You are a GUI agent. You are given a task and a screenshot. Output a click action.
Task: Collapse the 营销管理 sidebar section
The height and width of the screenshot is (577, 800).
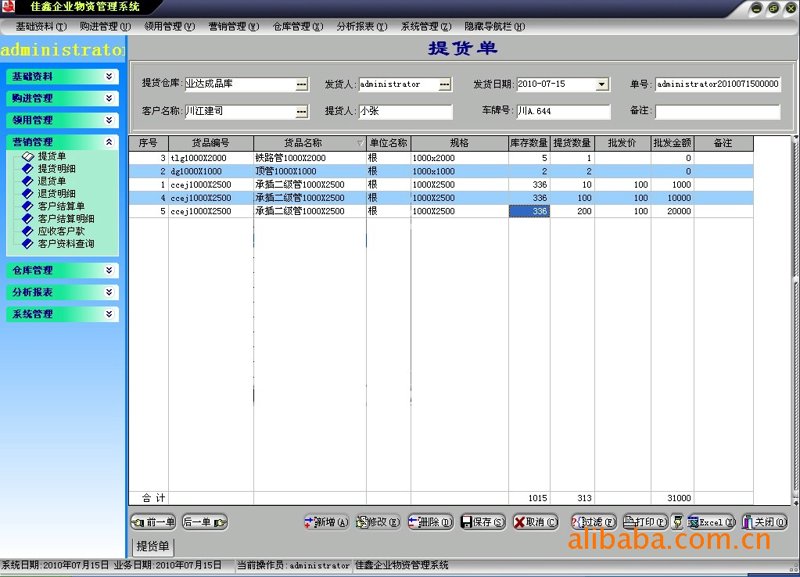[x=62, y=142]
